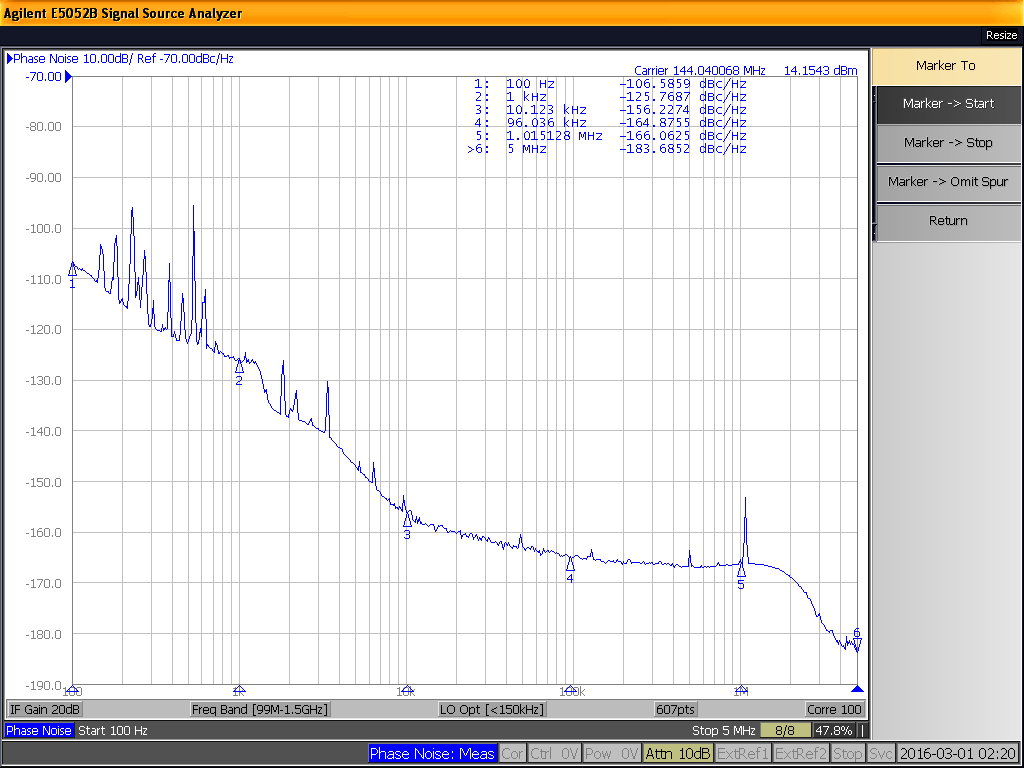
Task: Click the 607pts points field
Action: (x=675, y=710)
